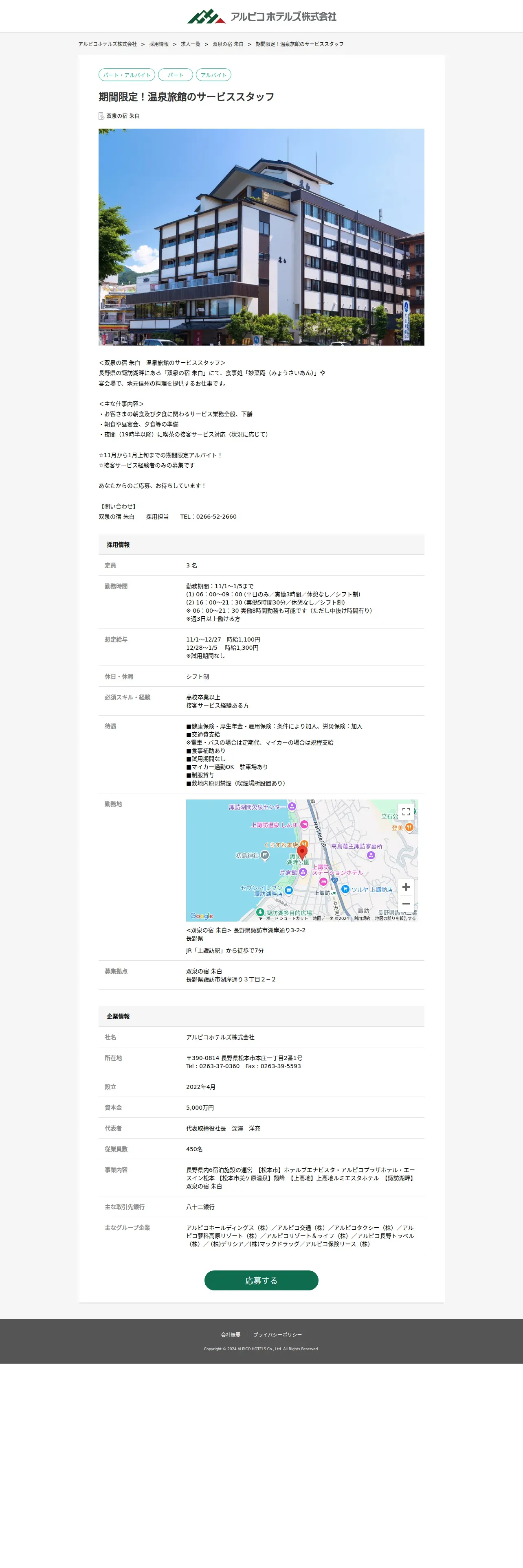
Task: Select 上諏訪温泉 しんゆ hotel marker
Action: tap(304, 824)
